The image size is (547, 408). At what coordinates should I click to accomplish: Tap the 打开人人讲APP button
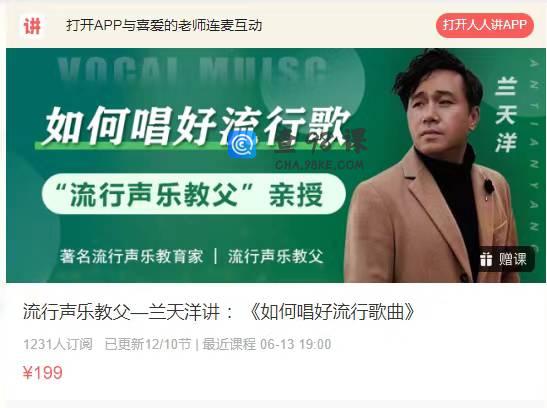(x=485, y=25)
